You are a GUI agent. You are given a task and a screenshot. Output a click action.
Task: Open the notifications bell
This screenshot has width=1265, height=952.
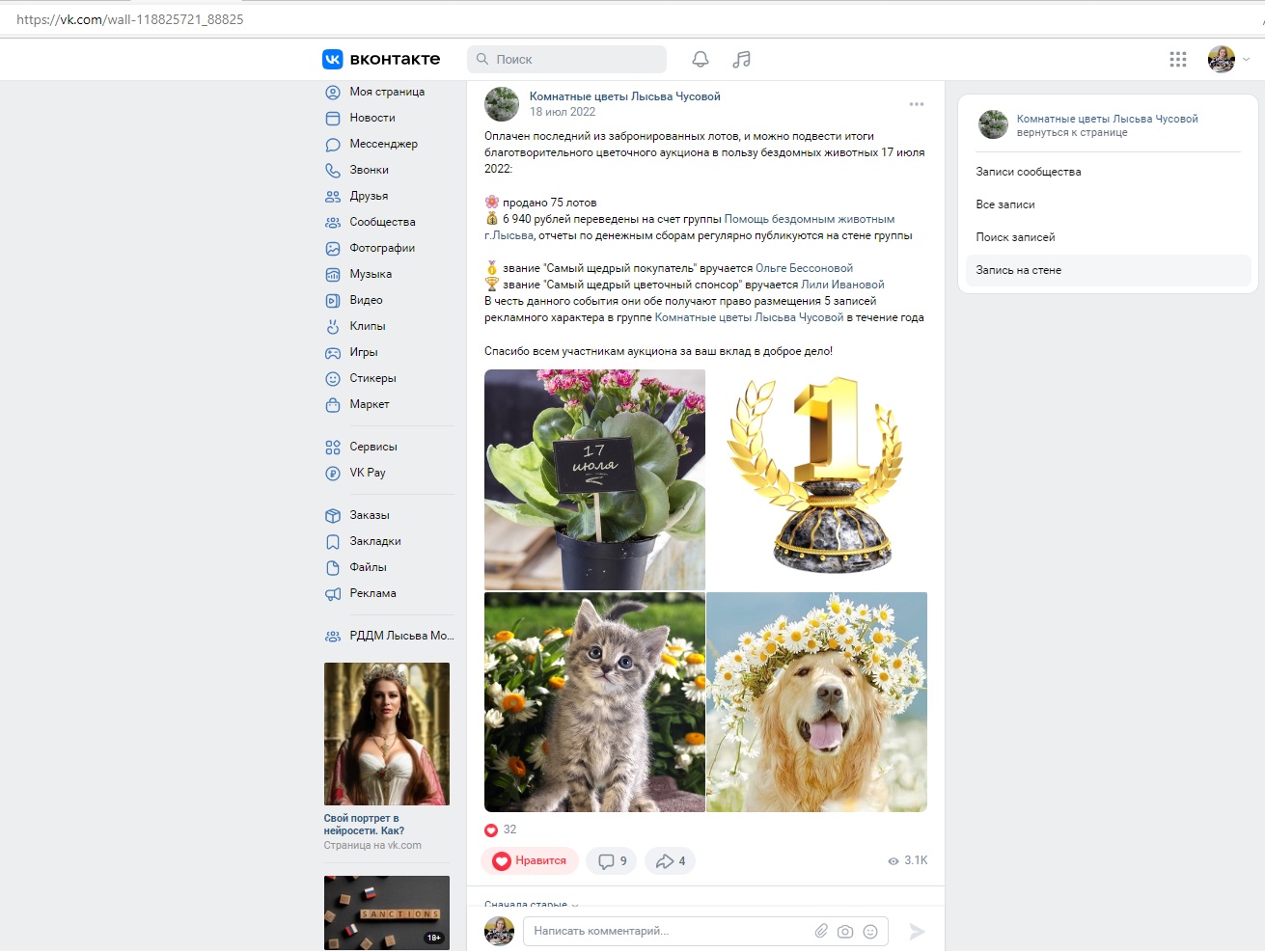click(x=701, y=59)
